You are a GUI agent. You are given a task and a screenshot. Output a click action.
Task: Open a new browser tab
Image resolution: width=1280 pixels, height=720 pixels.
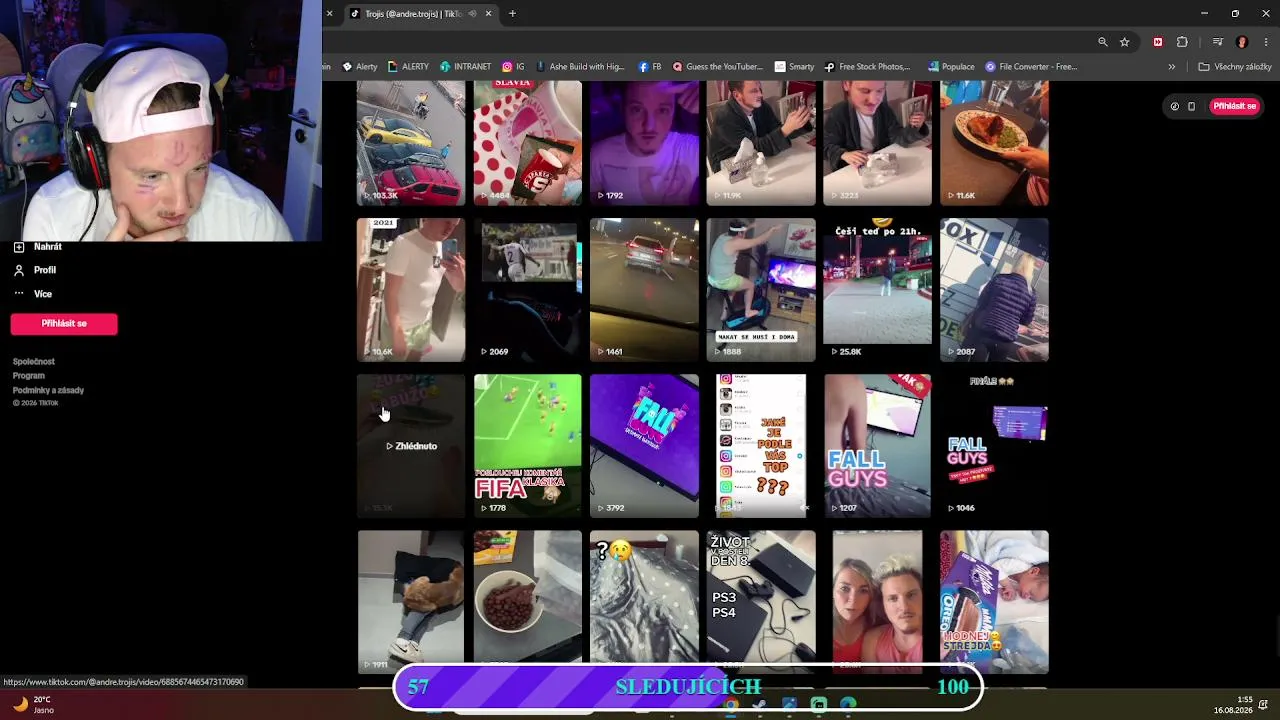pyautogui.click(x=512, y=14)
